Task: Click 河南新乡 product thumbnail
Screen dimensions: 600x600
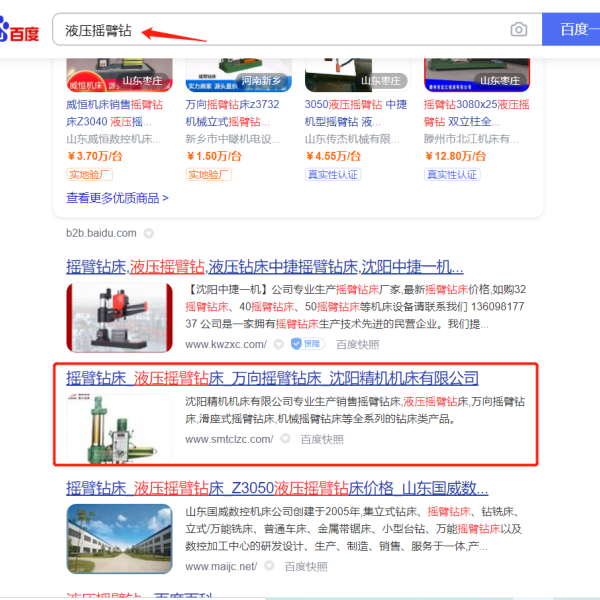Action: click(x=238, y=75)
